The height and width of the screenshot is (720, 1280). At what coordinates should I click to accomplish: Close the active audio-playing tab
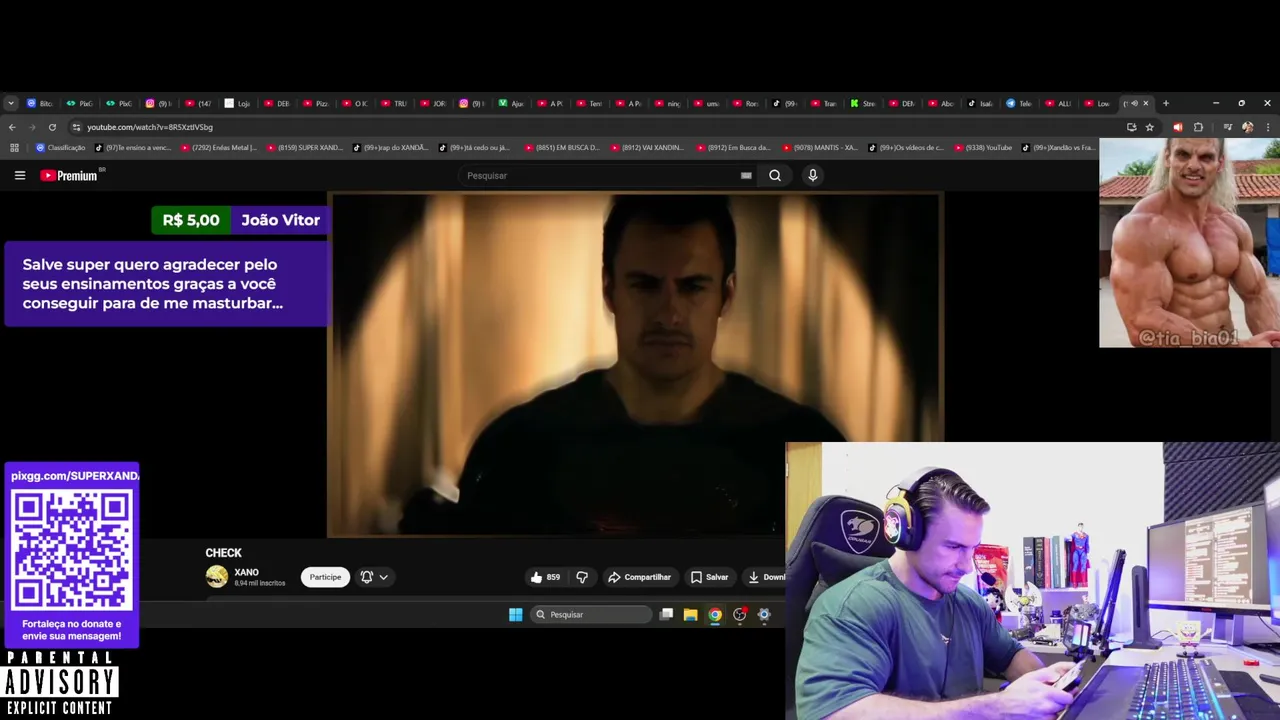pyautogui.click(x=1146, y=103)
